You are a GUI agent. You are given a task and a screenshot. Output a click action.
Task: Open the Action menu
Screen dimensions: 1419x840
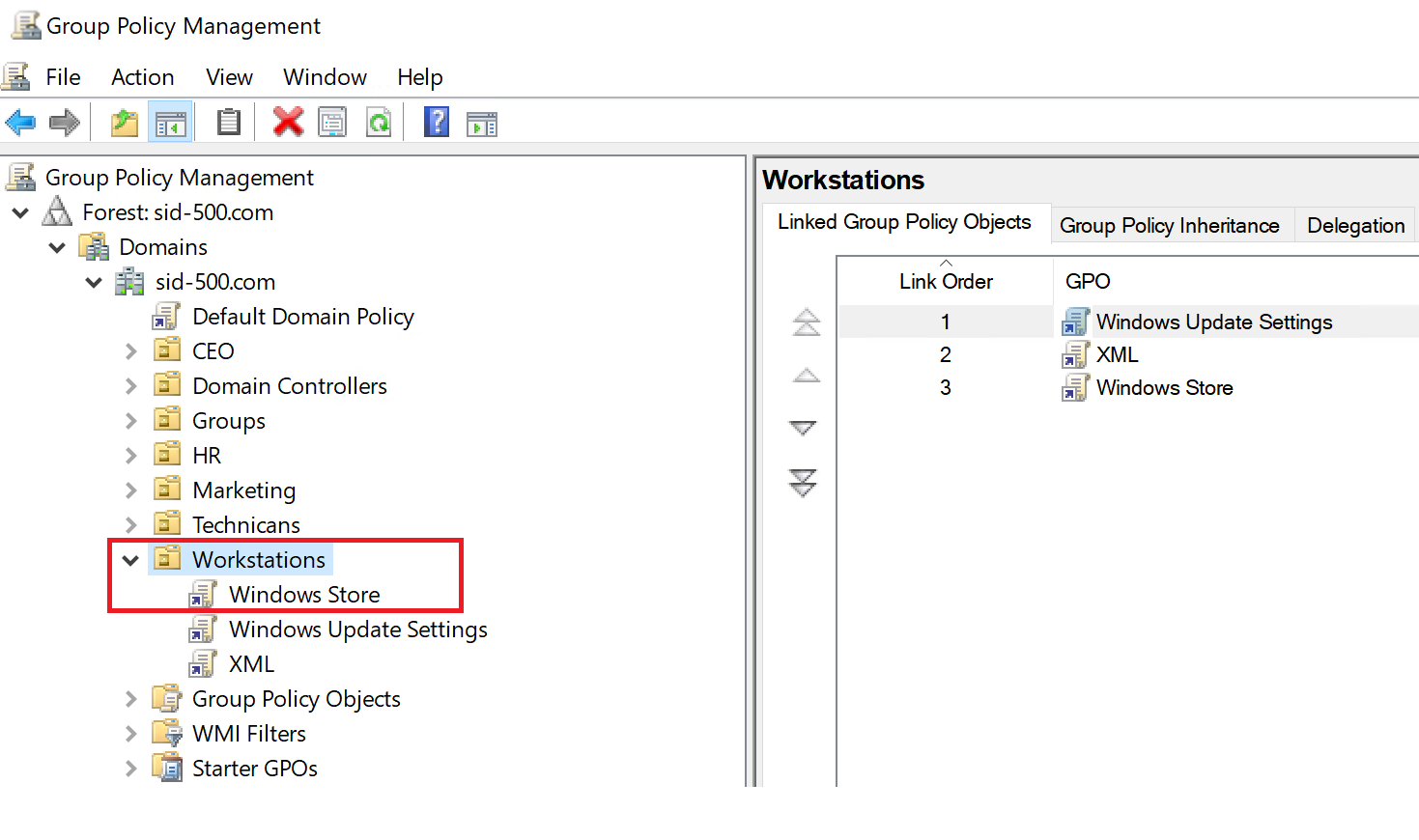[142, 77]
